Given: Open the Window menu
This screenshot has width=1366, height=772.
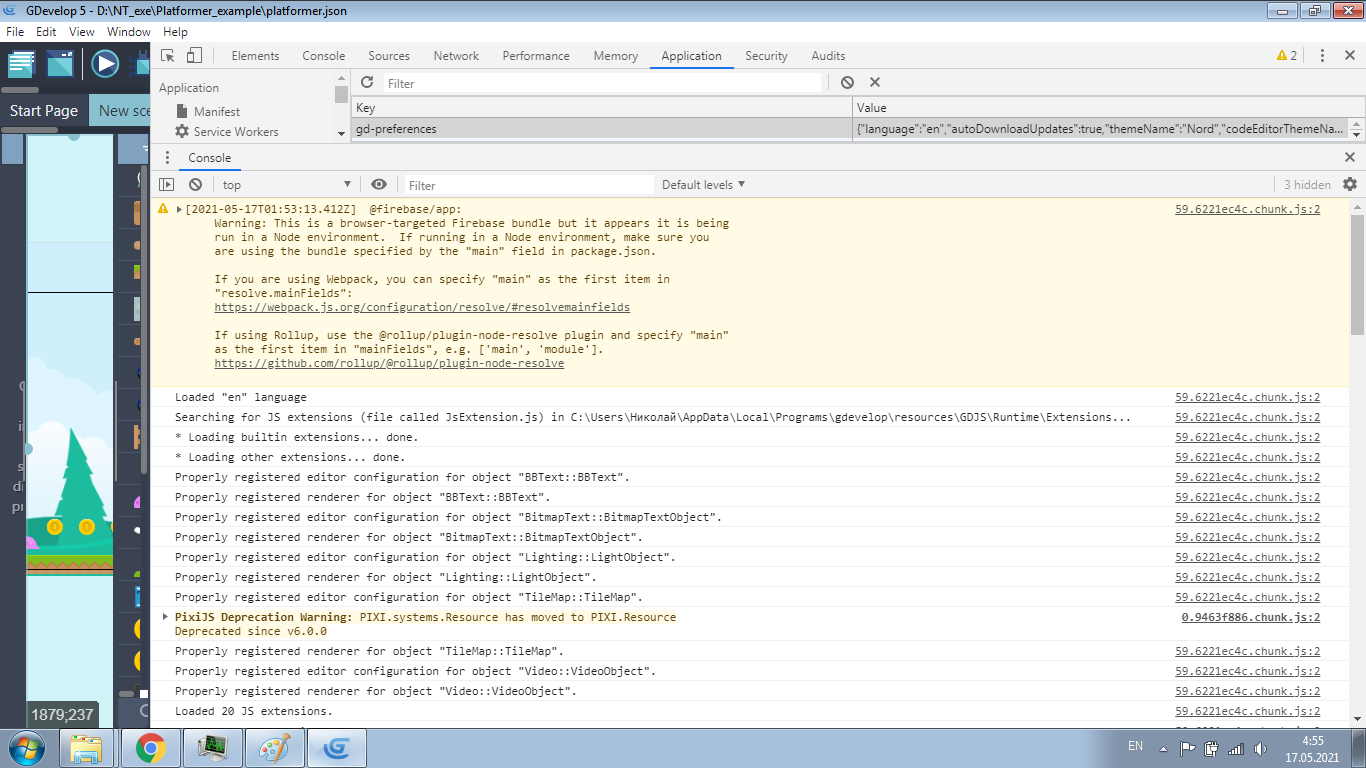Looking at the screenshot, I should coord(129,32).
